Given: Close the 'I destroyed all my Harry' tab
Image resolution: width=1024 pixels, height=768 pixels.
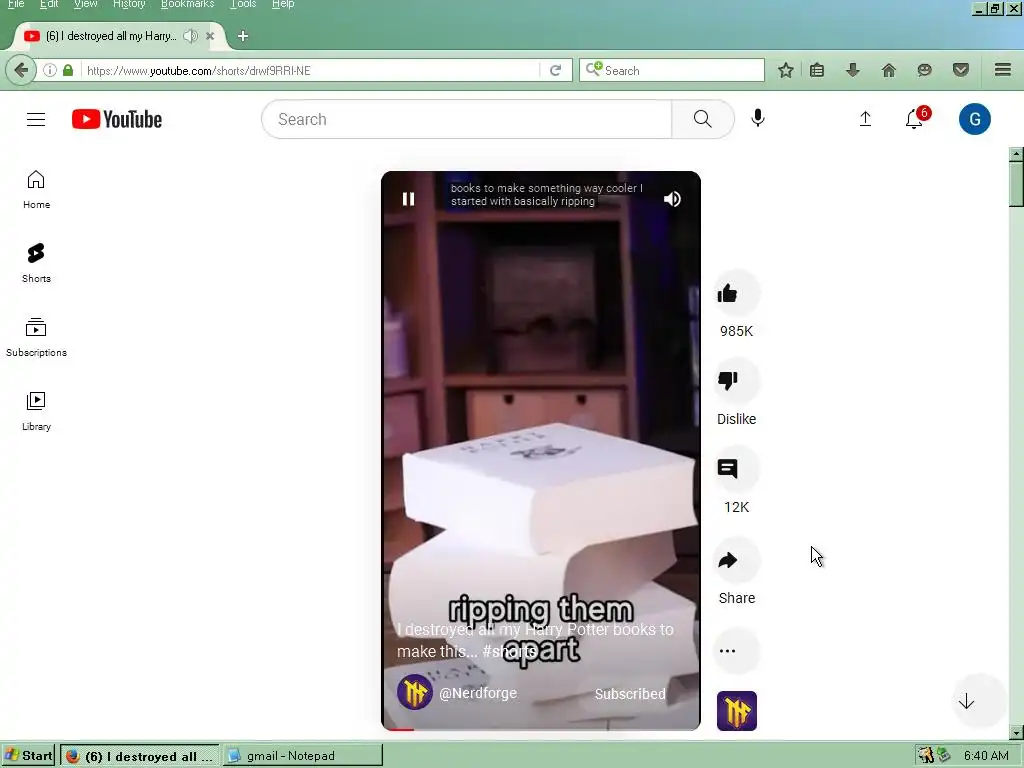Looking at the screenshot, I should [210, 36].
